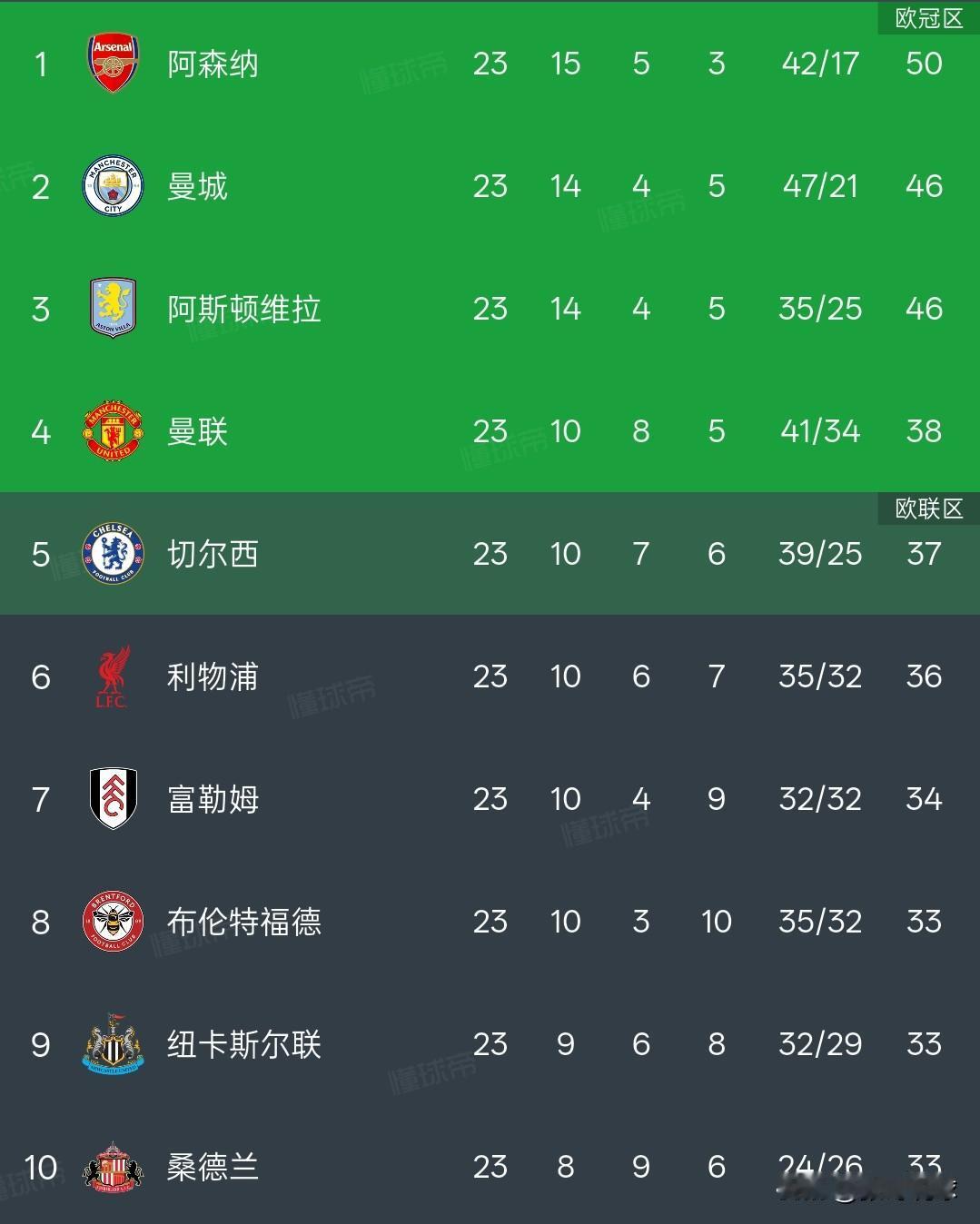The height and width of the screenshot is (1224, 980).
Task: Click the 欧联区 zone label
Action: pos(928,508)
